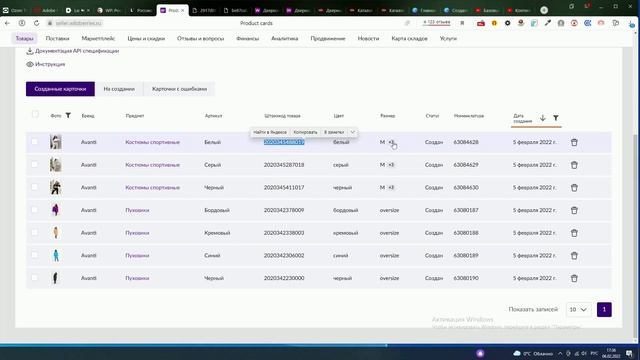Viewport: 640px width, 360px height.
Task: Switch to На создании tab
Action: pos(119,89)
